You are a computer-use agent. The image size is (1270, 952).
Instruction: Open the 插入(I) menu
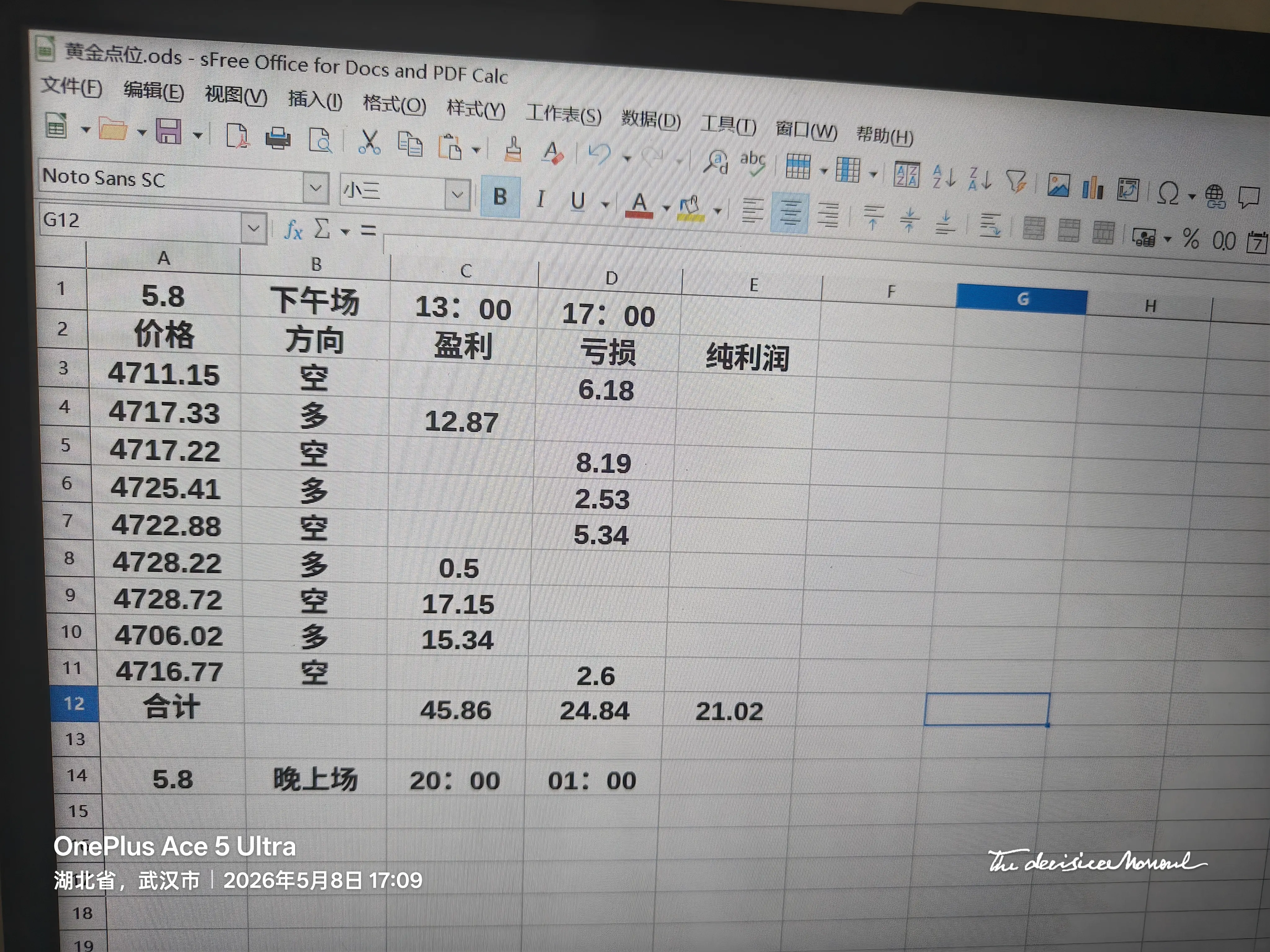[x=315, y=100]
